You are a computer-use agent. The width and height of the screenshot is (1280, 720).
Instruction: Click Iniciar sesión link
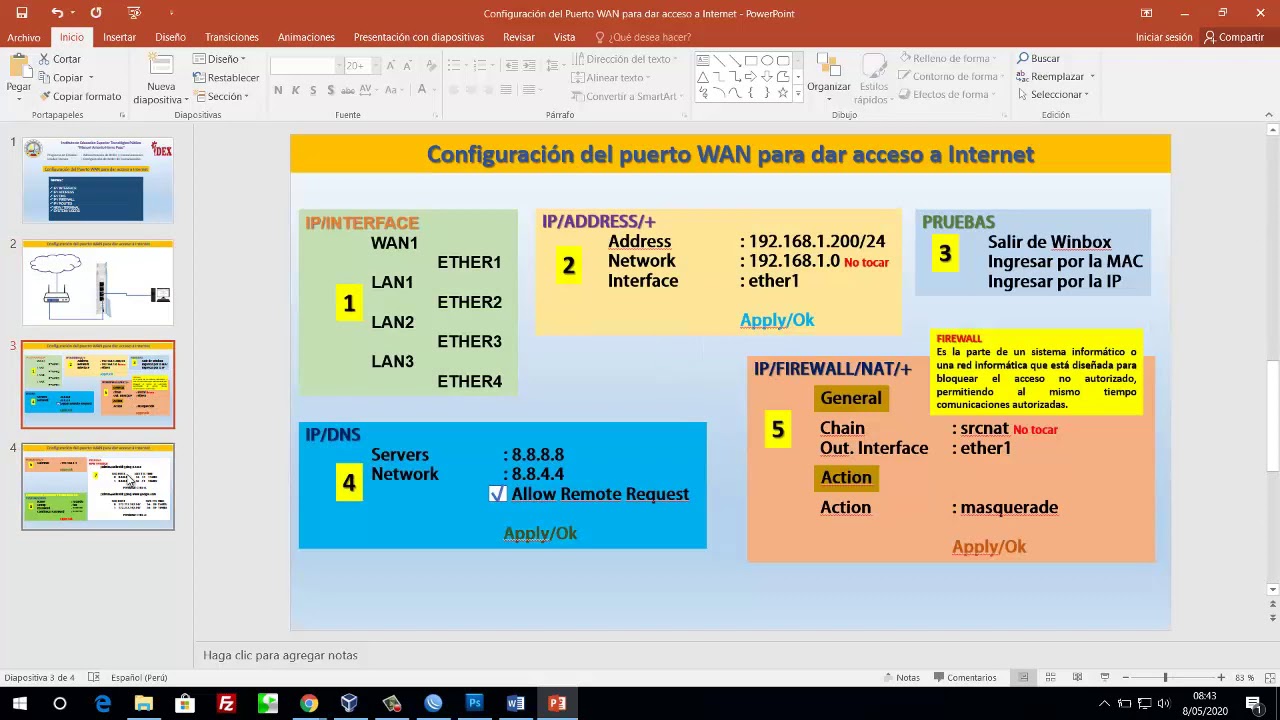[1164, 37]
